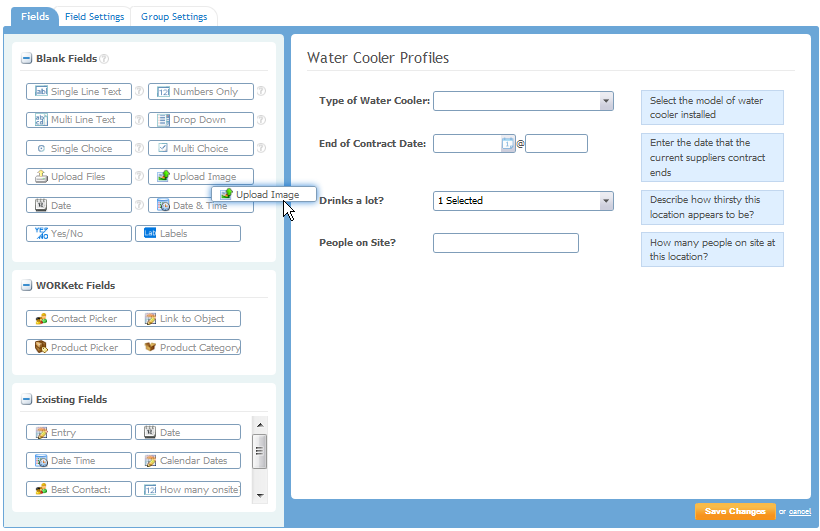Collapse the WORKetc Fields section

click(x=26, y=286)
